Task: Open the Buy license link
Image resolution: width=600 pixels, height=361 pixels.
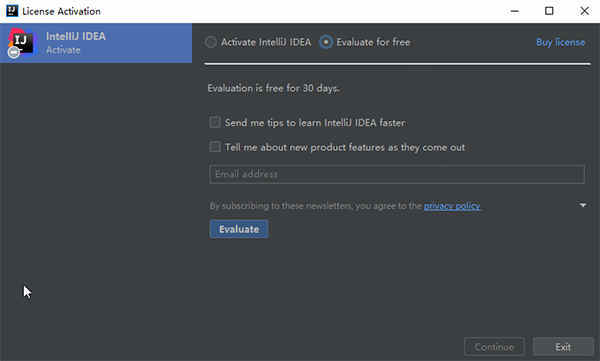Action: click(x=560, y=42)
